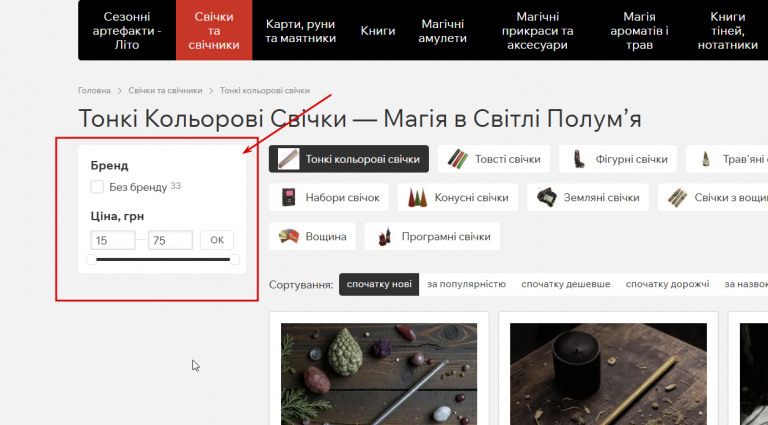Image resolution: width=768 pixels, height=425 pixels.
Task: Open first product image with green cone candle
Action: tap(379, 374)
